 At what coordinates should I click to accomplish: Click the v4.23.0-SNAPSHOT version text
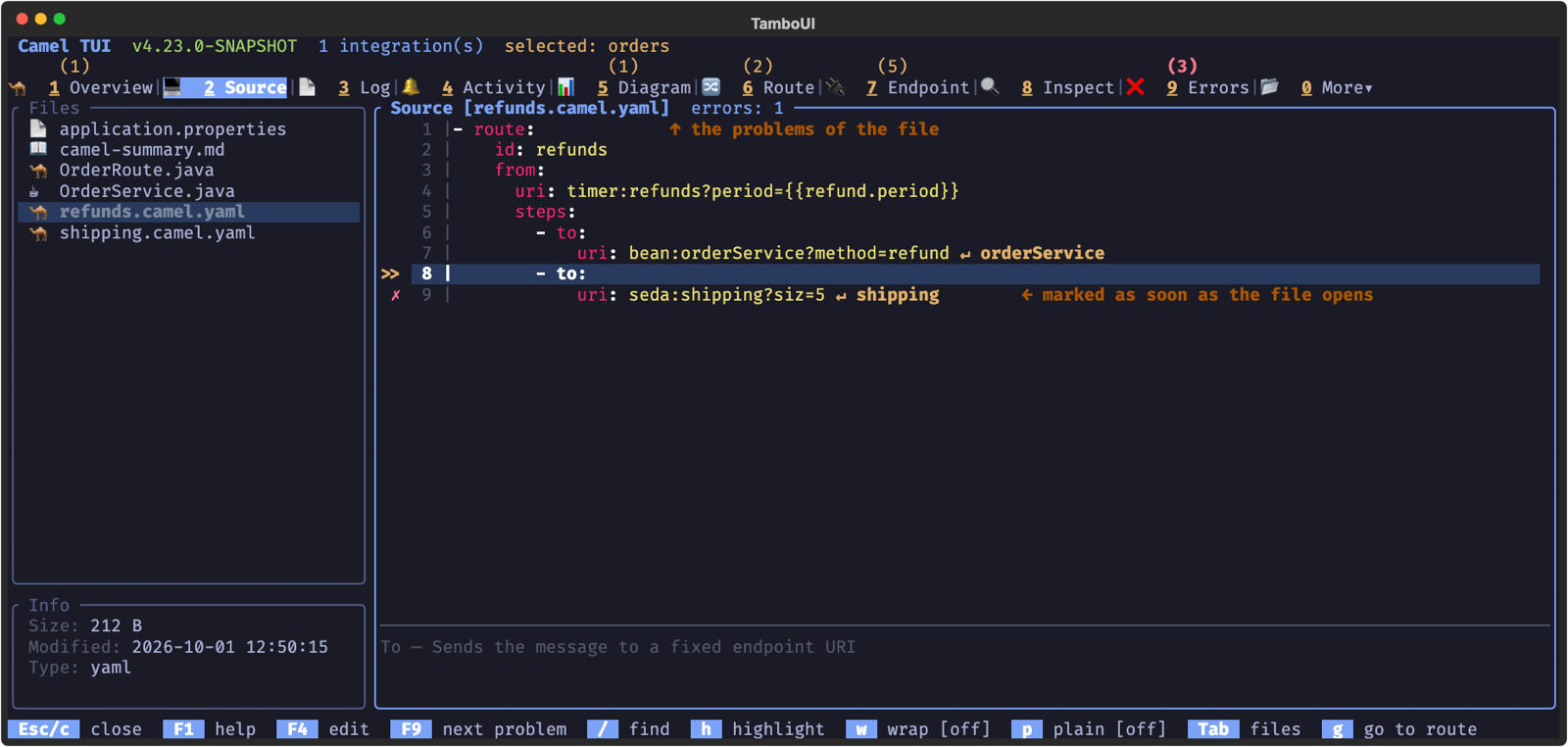point(215,46)
